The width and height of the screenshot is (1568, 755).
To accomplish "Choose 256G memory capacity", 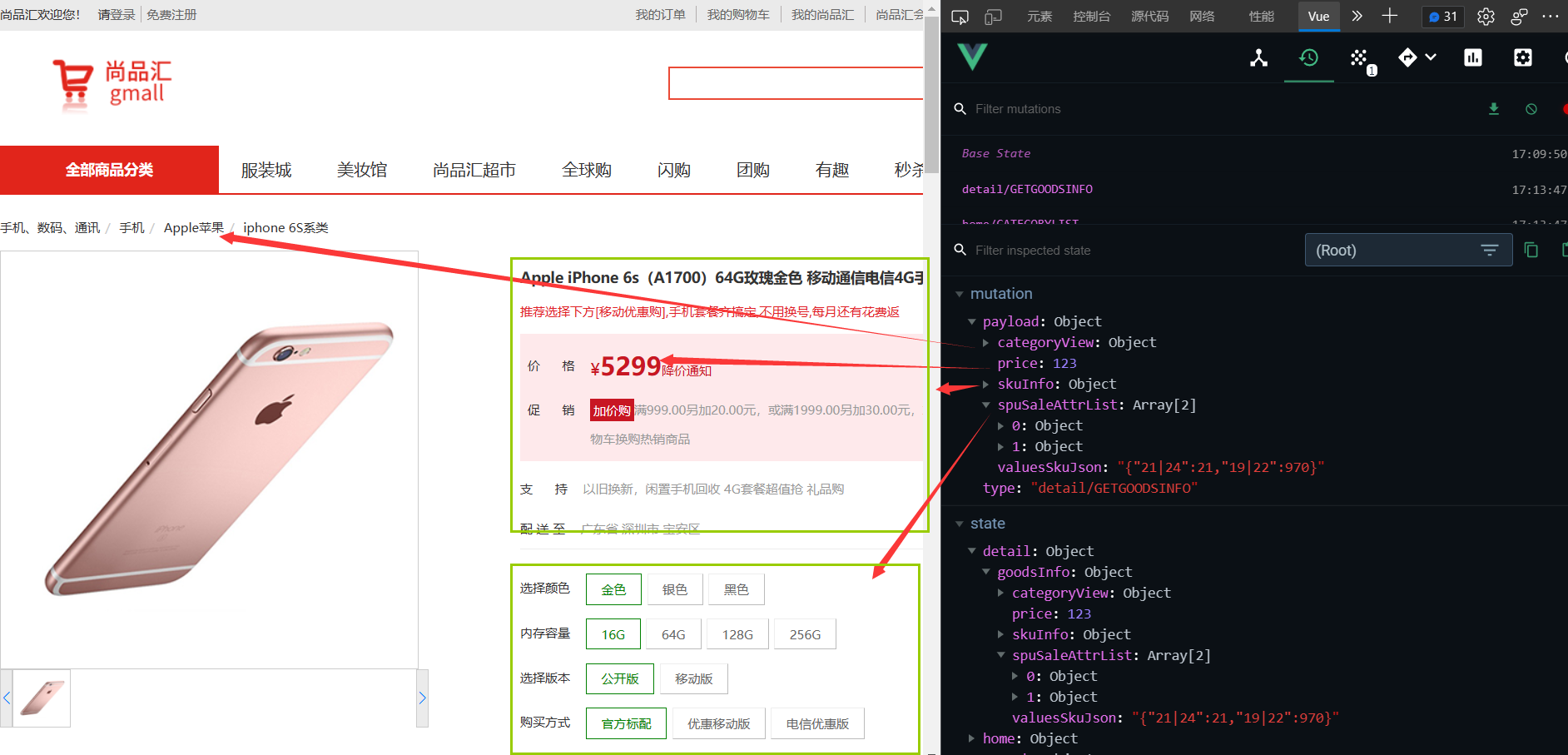I will [805, 634].
